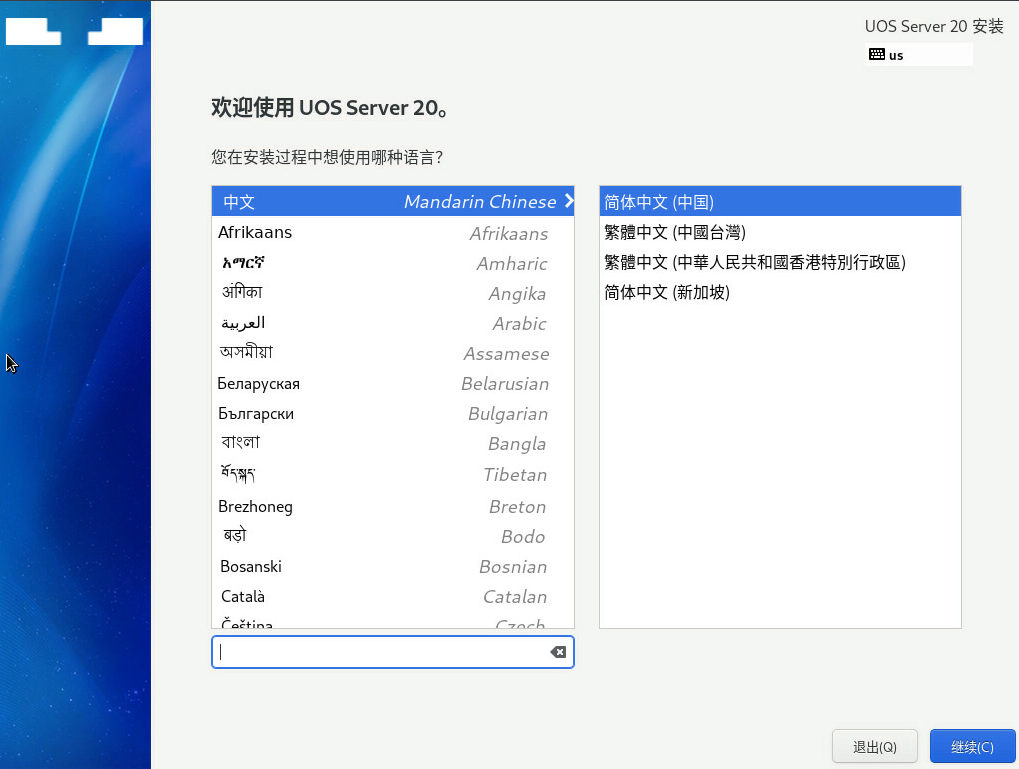Choose Brezhoneg (Breton) language

coord(393,506)
